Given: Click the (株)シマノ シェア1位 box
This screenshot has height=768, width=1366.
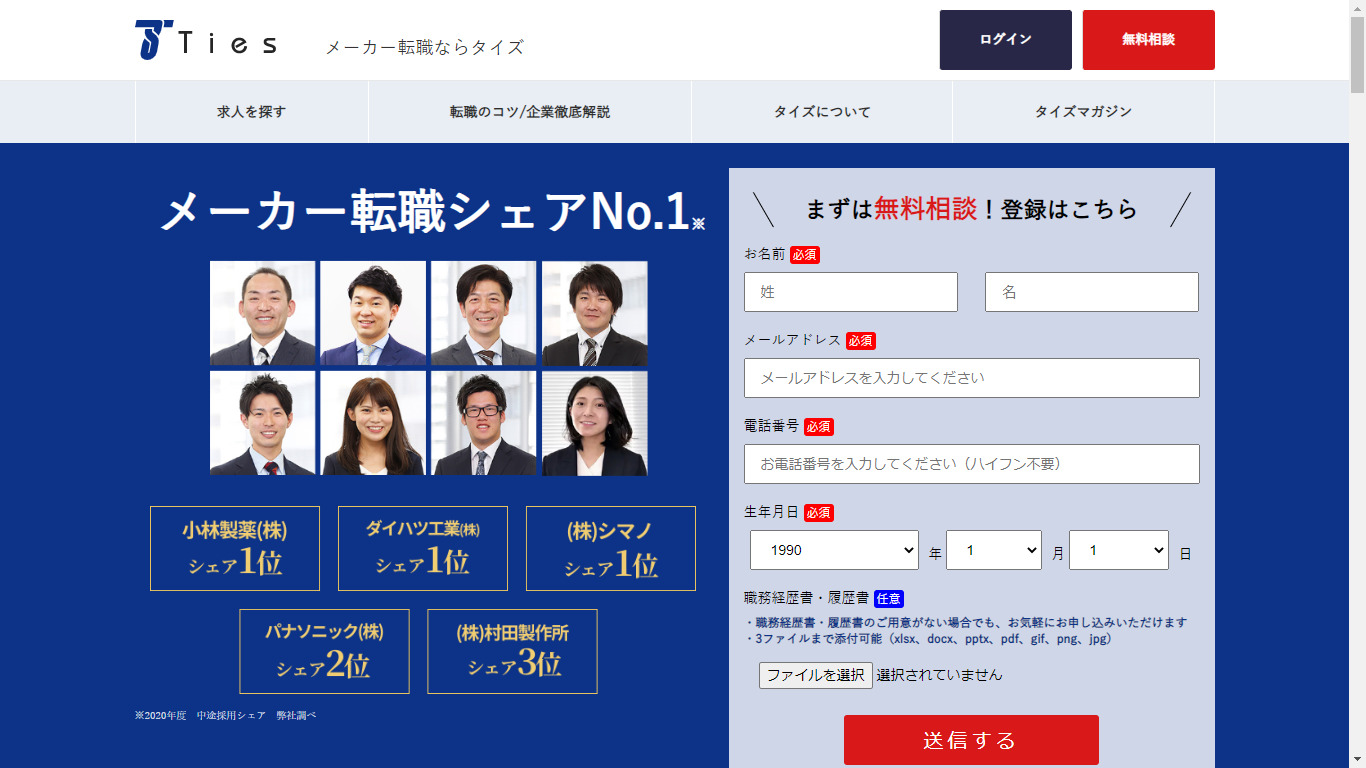Looking at the screenshot, I should [x=611, y=548].
